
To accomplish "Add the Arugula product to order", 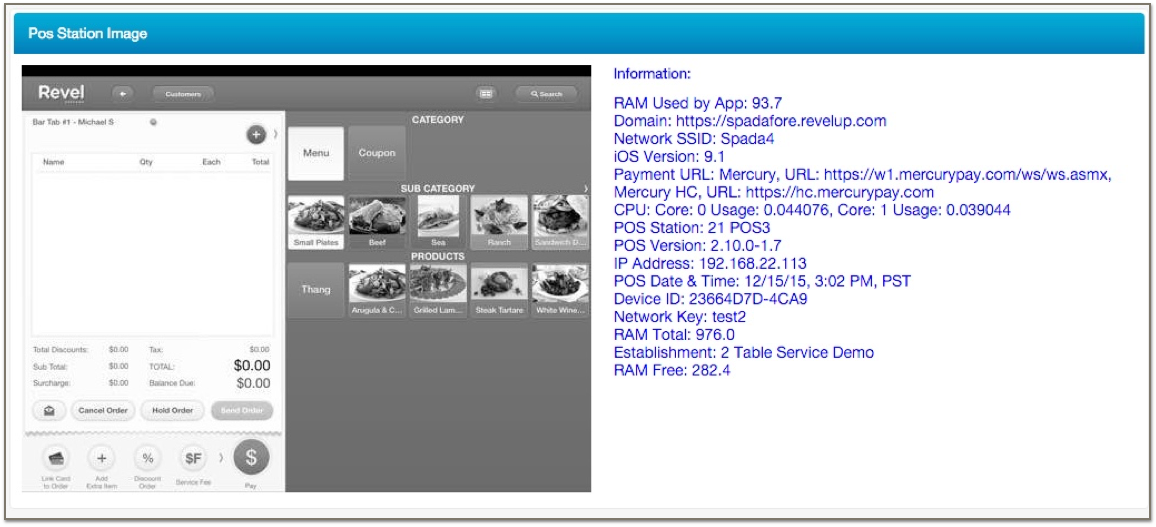I will [x=377, y=290].
